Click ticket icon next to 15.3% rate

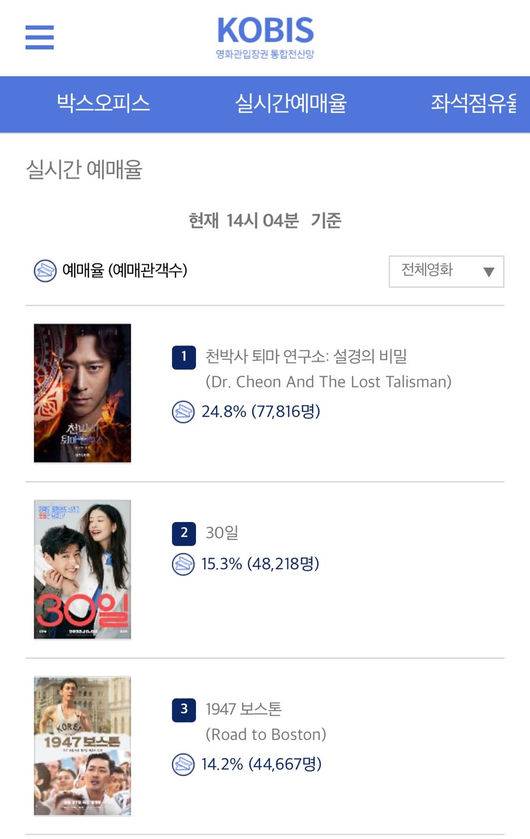click(x=183, y=564)
